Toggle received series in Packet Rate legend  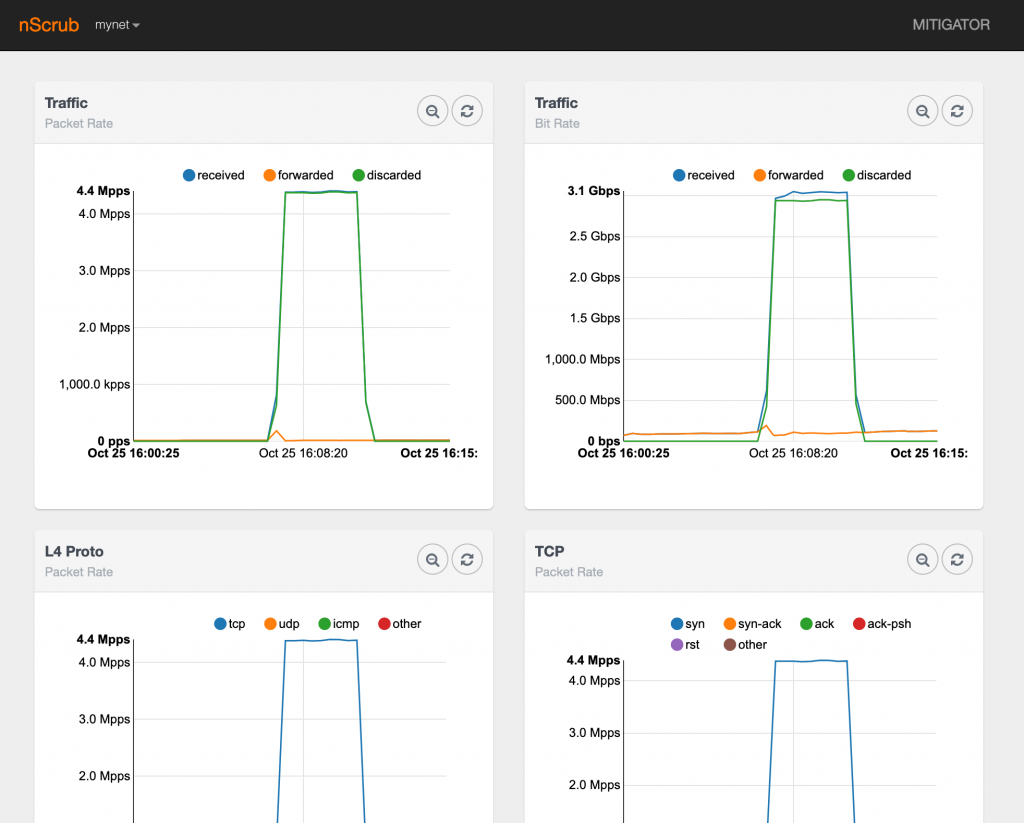pos(214,175)
